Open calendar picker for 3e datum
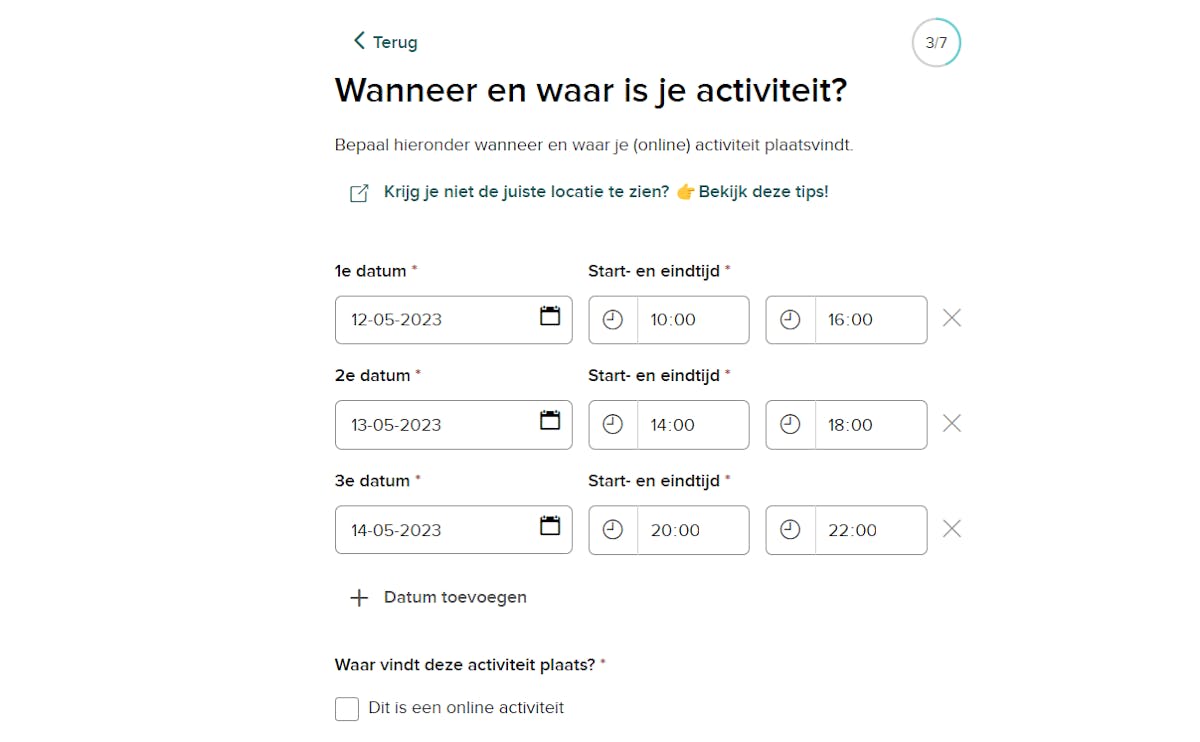1200x742 pixels. pos(550,526)
